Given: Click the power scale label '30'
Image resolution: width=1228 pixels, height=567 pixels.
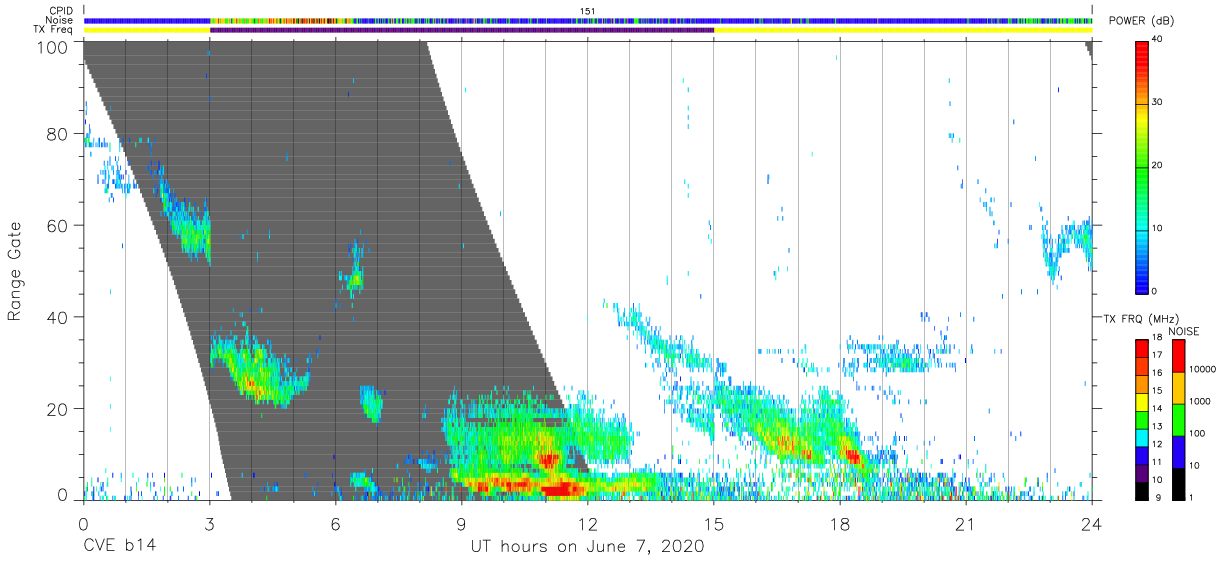Looking at the screenshot, I should point(1159,103).
